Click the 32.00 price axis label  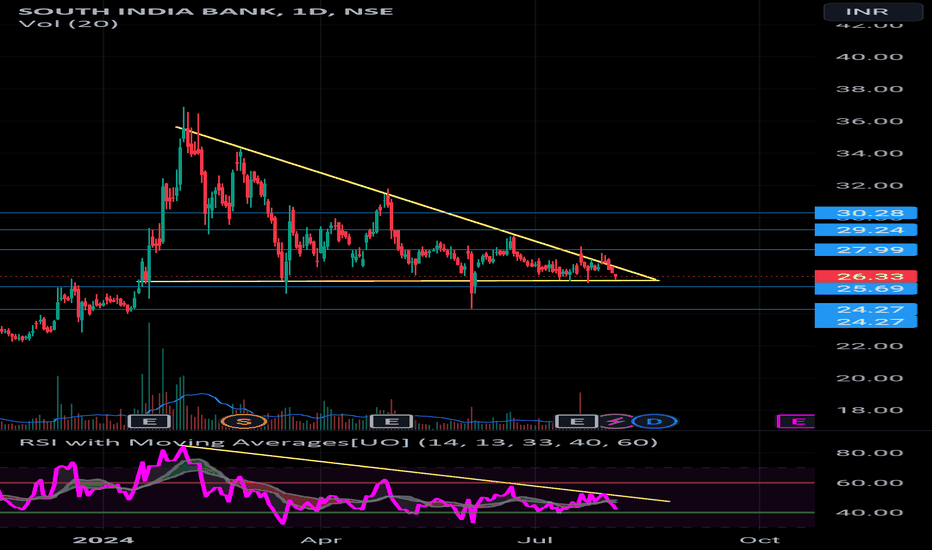pyautogui.click(x=870, y=186)
